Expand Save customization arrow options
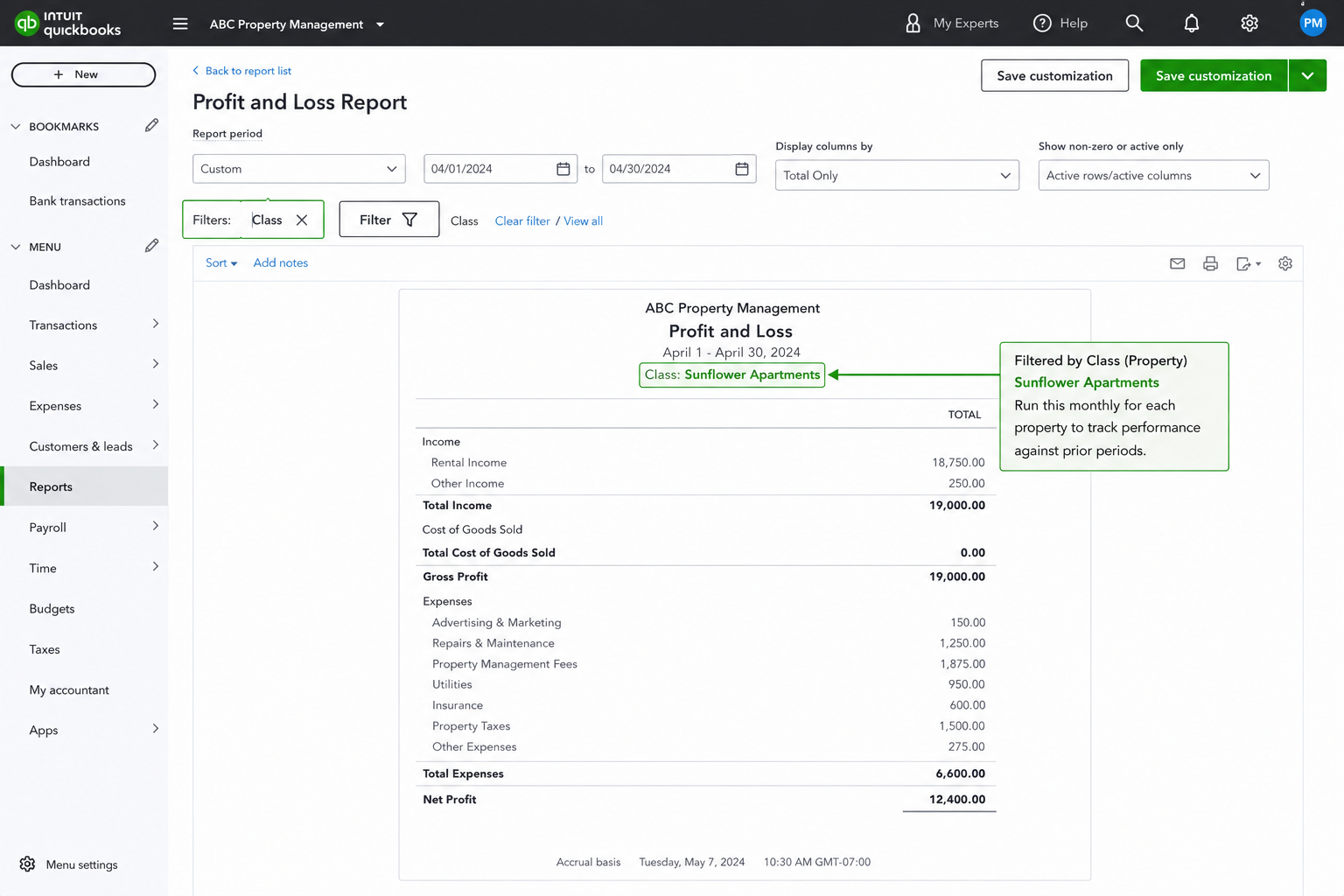1344x896 pixels. point(1307,75)
